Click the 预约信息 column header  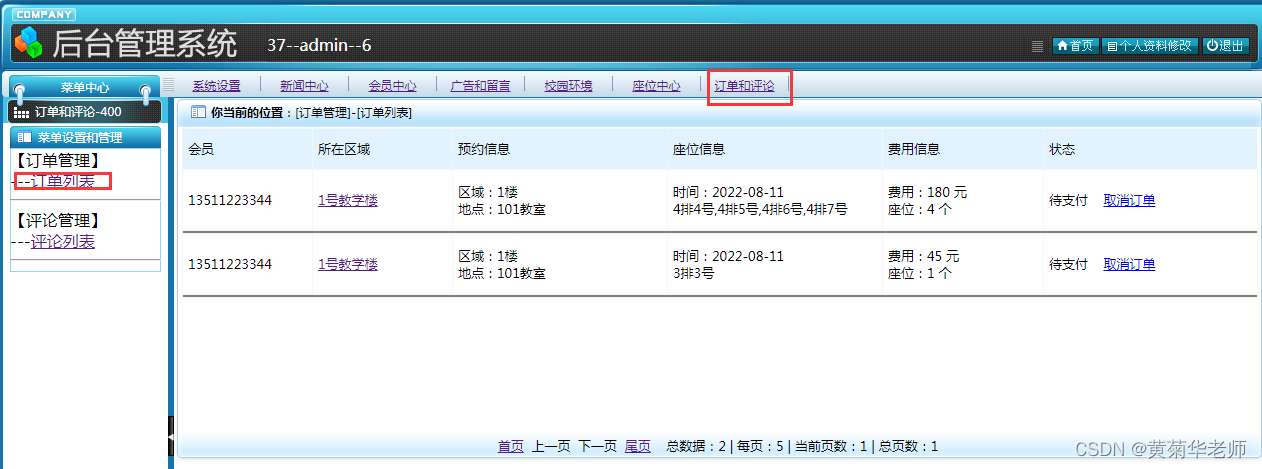click(x=484, y=149)
